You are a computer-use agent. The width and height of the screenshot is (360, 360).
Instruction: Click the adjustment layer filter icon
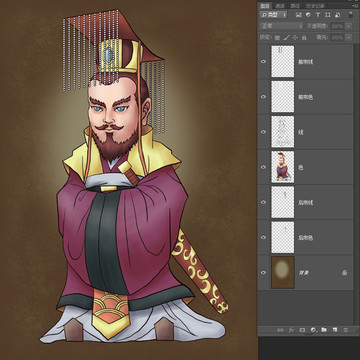(308, 15)
